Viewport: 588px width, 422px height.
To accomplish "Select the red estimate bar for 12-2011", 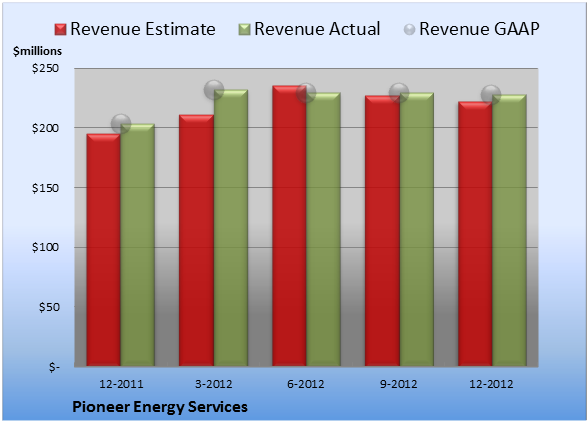I will point(104,250).
